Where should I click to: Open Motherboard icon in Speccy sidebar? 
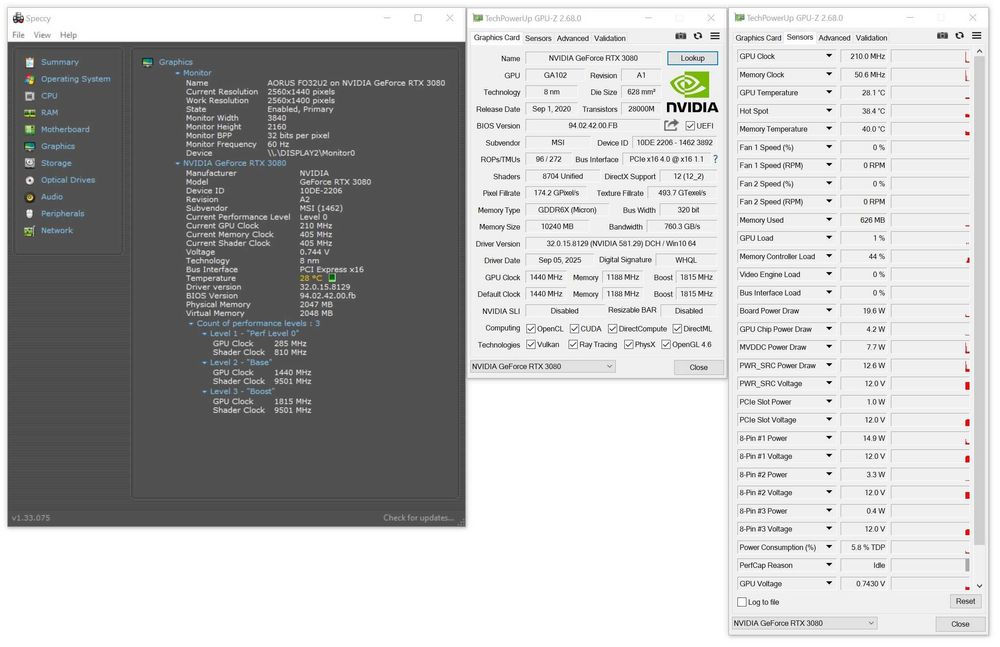pos(29,130)
